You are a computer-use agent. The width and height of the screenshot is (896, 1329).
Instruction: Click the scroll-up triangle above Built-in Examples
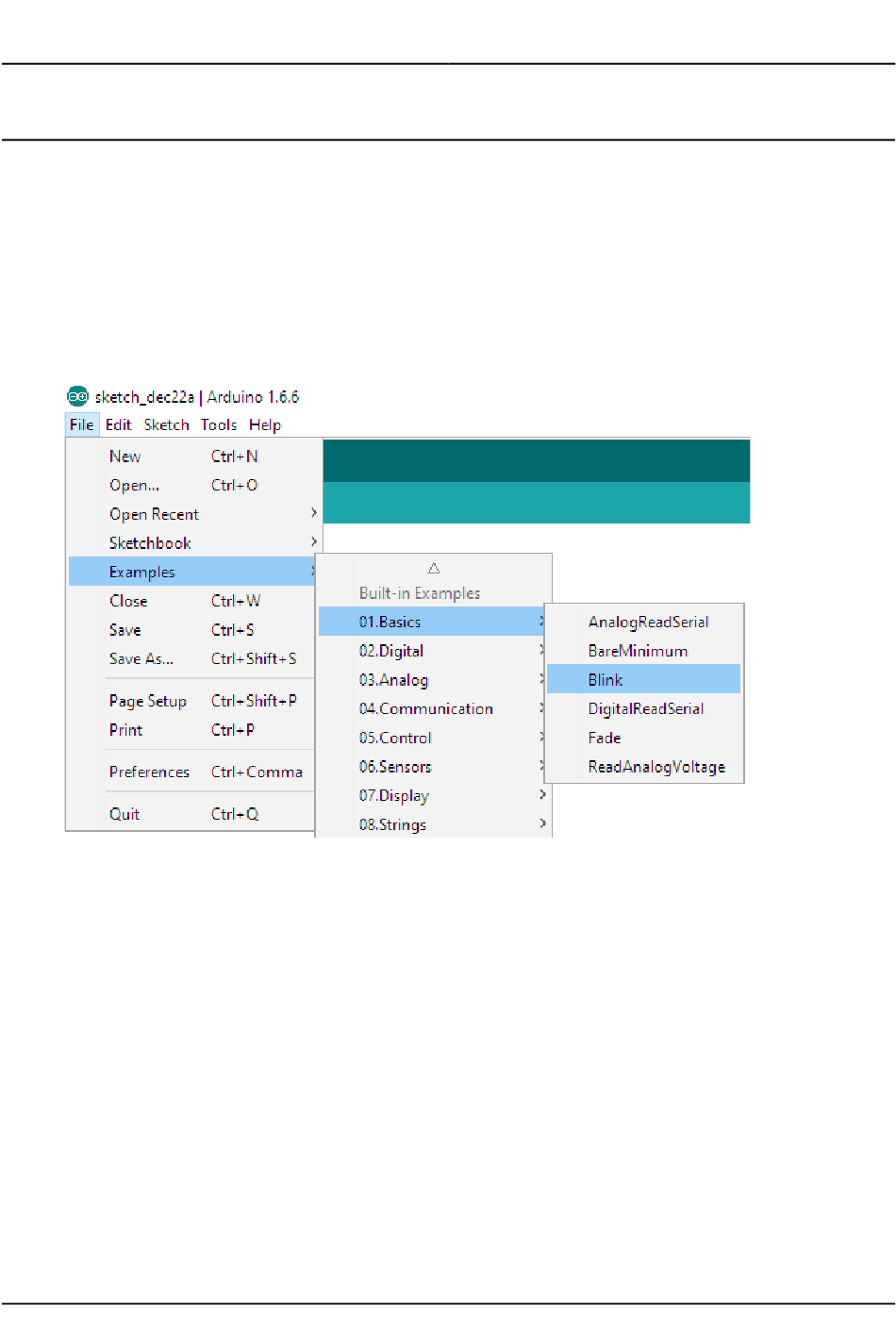pos(434,568)
